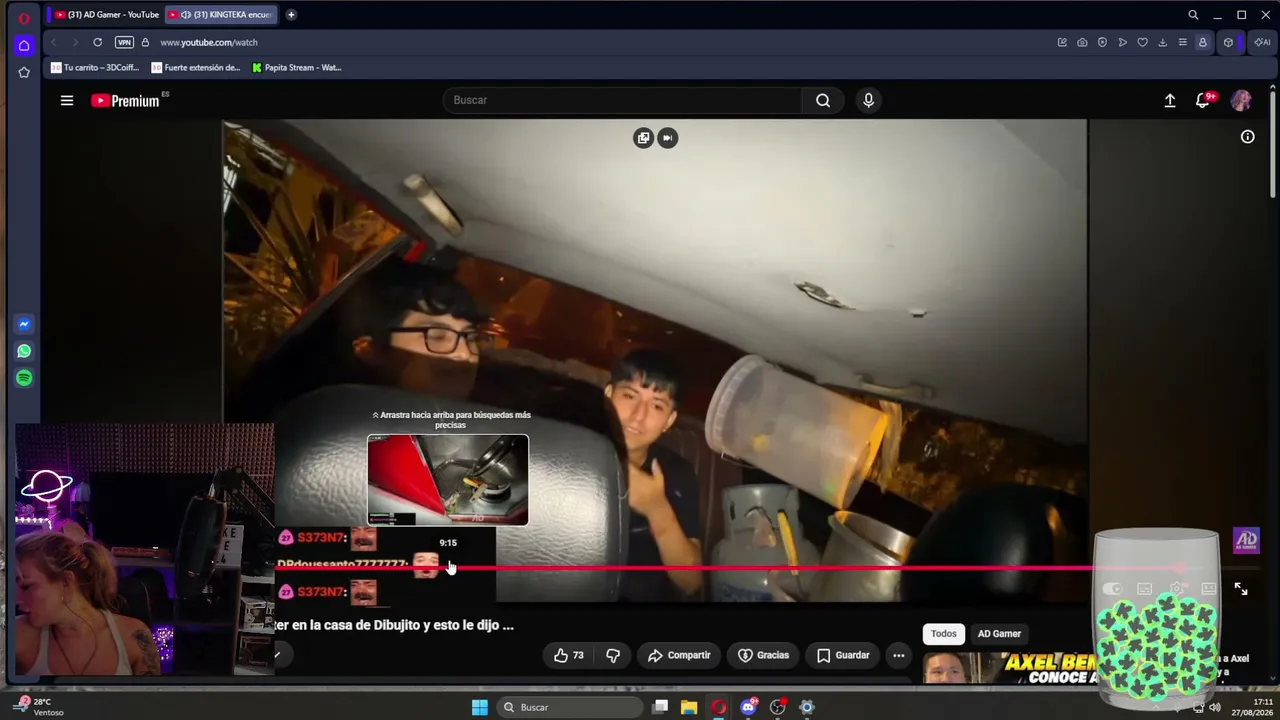
Task: Like the video with thumbs-up
Action: coord(569,655)
